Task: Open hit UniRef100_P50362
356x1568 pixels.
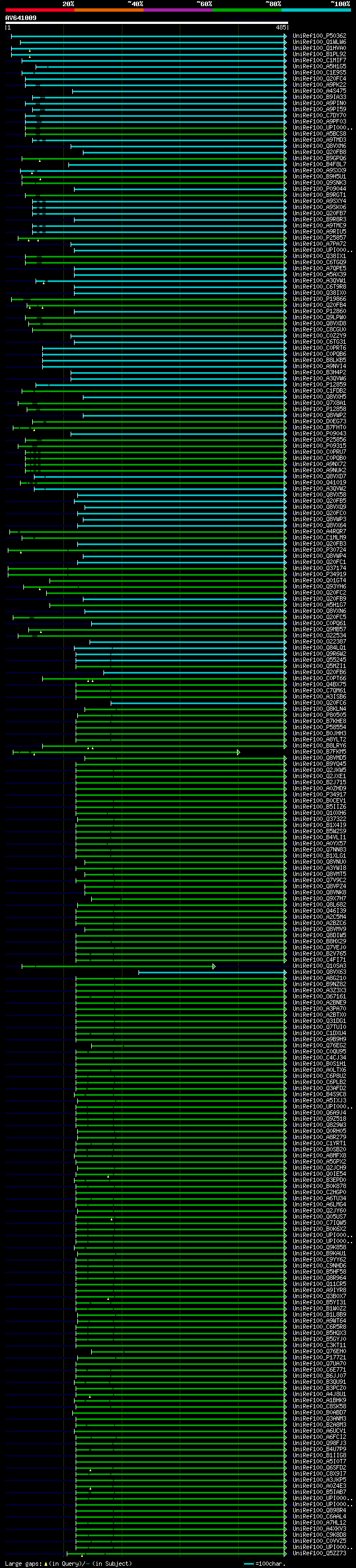Action: pyautogui.click(x=319, y=36)
